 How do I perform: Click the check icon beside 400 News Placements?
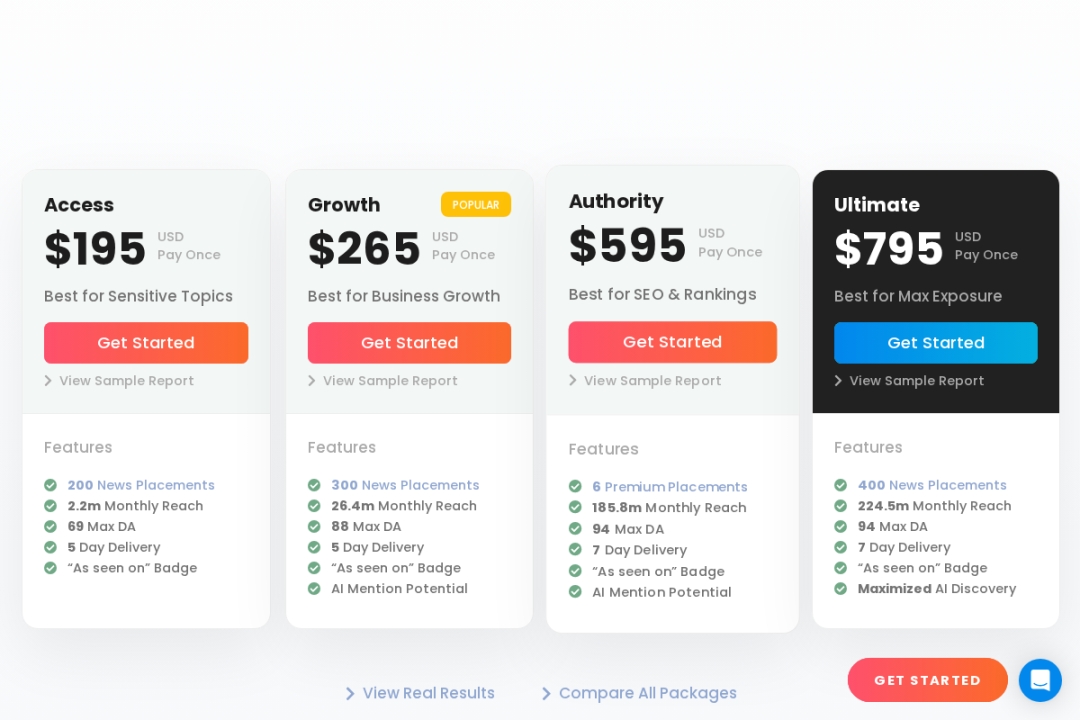click(841, 485)
